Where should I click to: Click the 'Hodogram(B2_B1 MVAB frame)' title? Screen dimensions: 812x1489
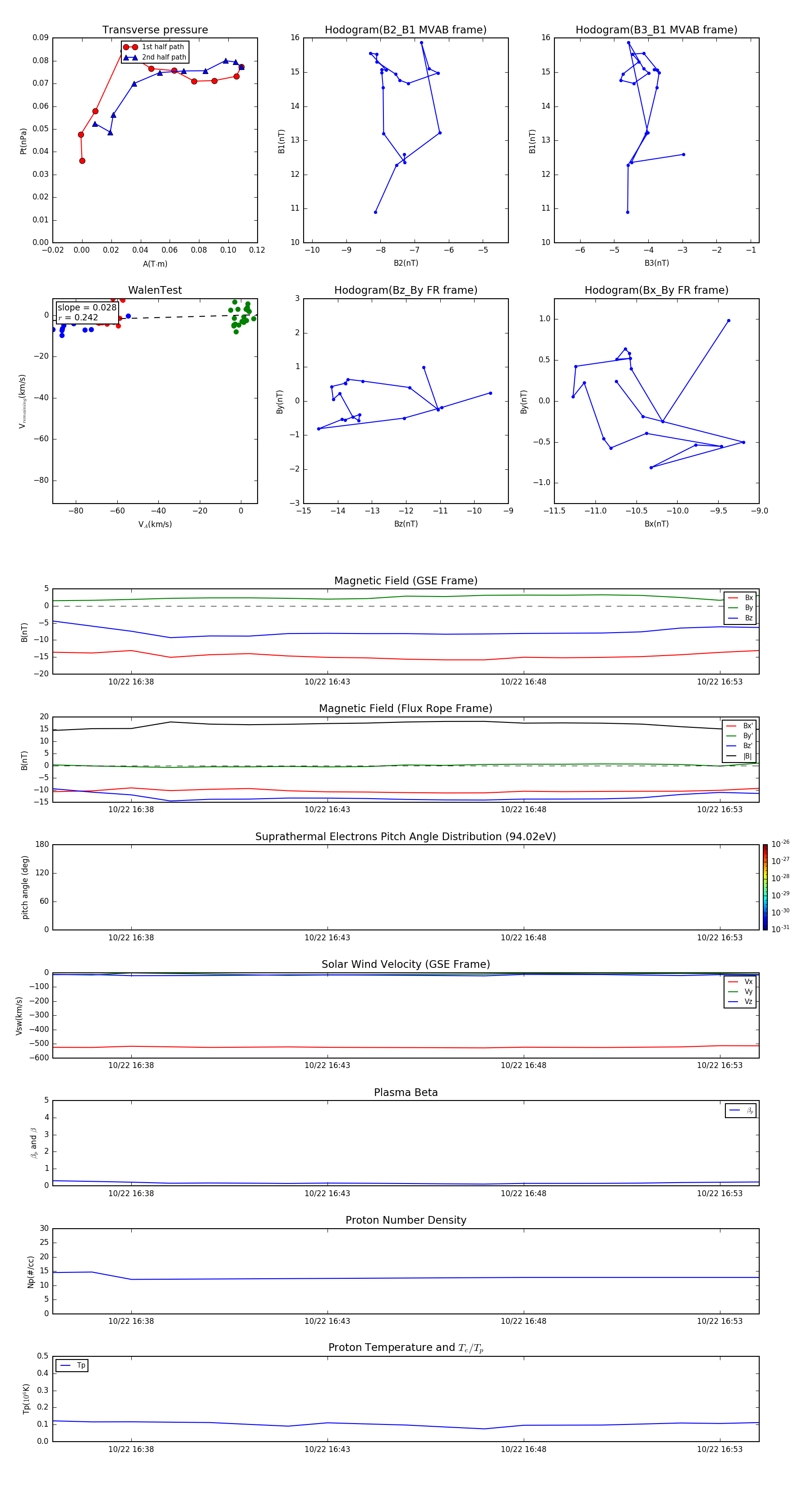tap(406, 30)
